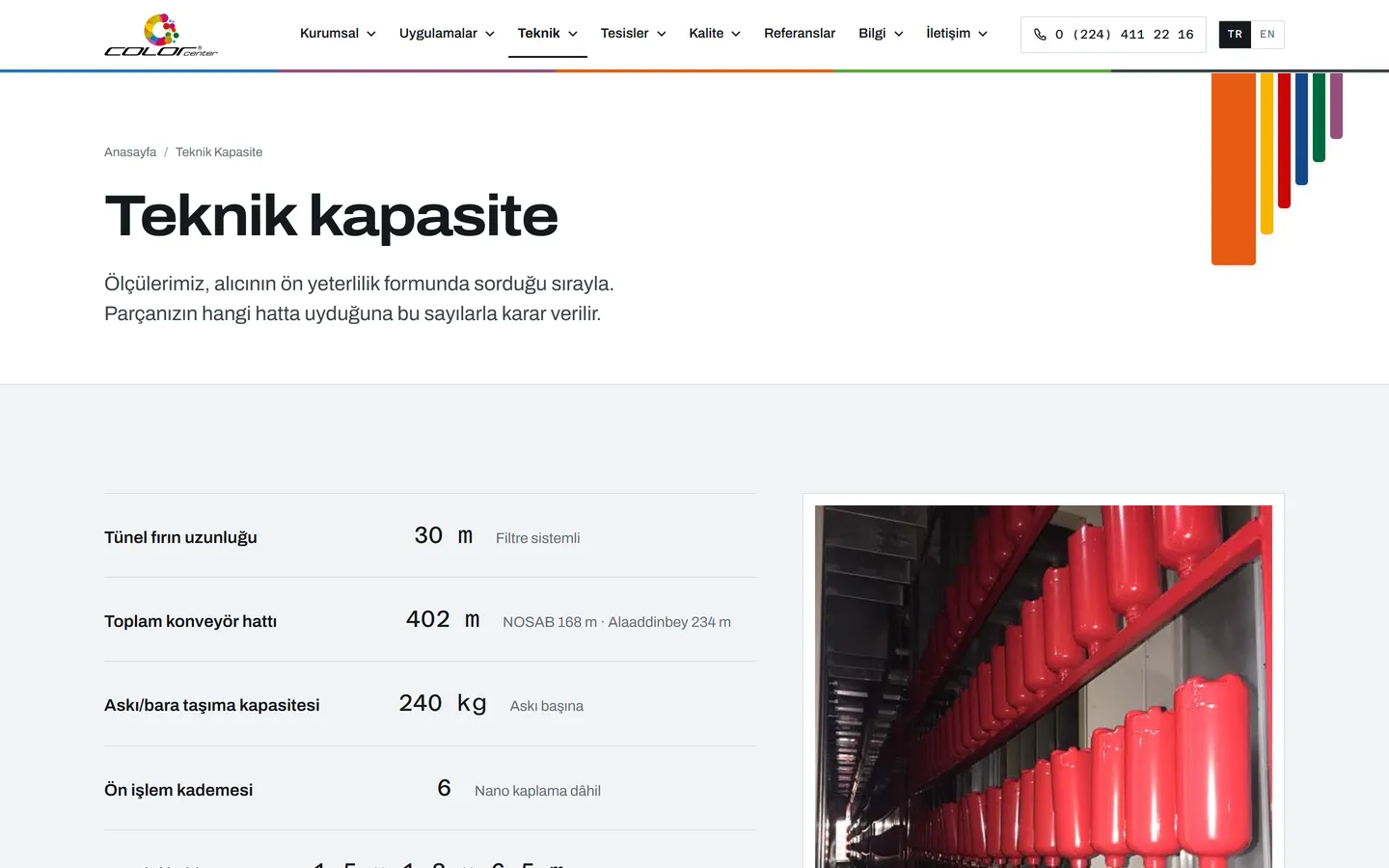Call the 0 (224) 411 22 16 phone button
Screen dimensions: 1389x868
coord(1113,35)
